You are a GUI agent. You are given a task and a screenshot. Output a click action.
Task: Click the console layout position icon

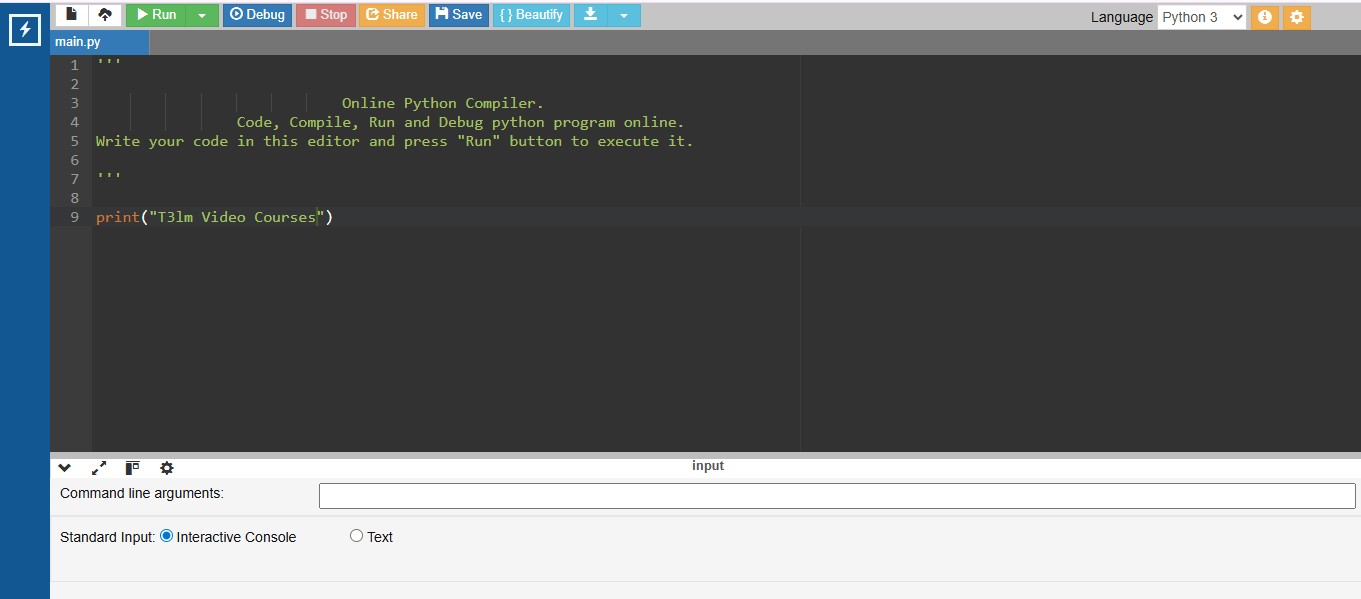pyautogui.click(x=132, y=468)
